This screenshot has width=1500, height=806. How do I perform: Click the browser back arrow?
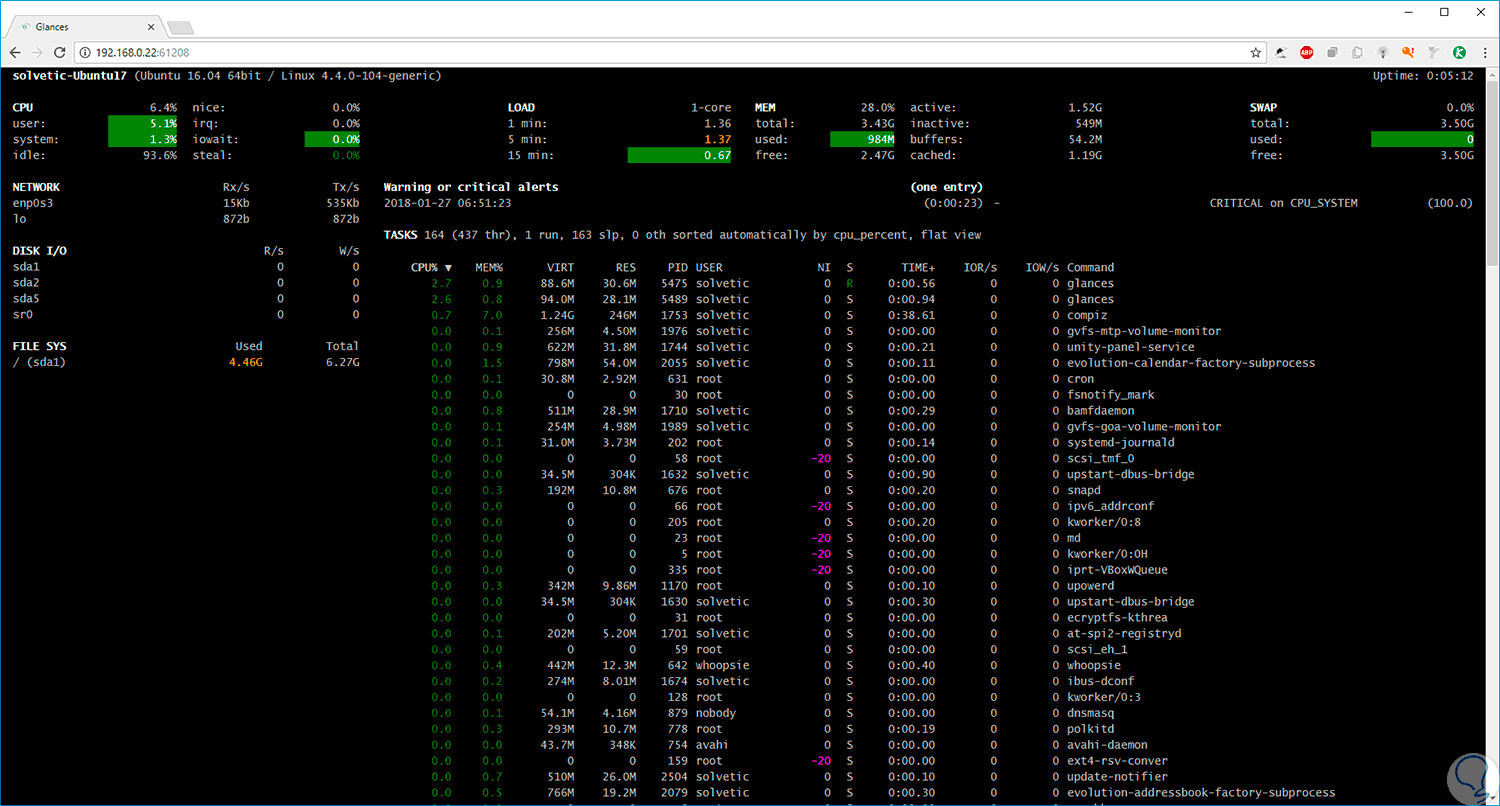(x=15, y=52)
